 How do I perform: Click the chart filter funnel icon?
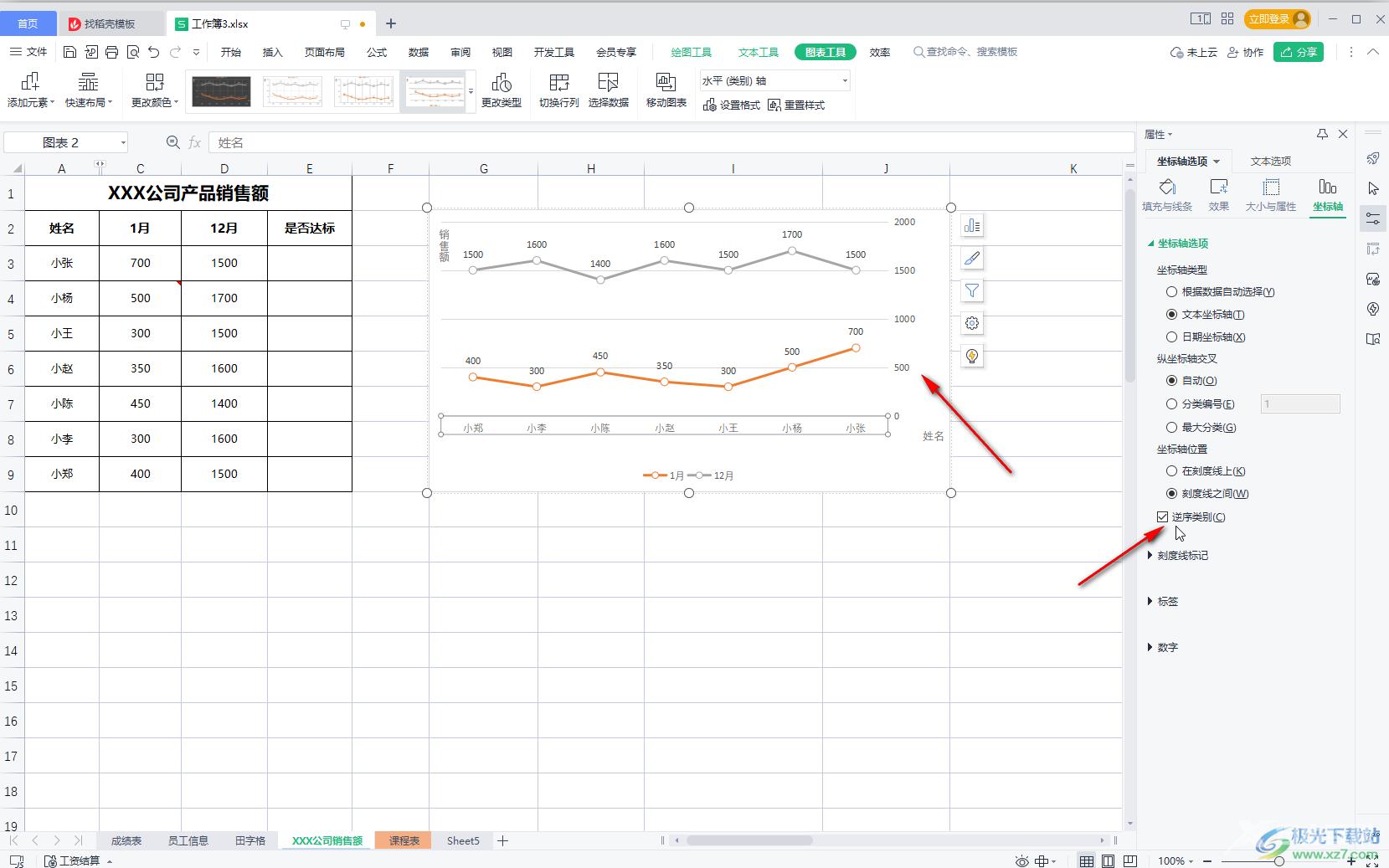[972, 290]
